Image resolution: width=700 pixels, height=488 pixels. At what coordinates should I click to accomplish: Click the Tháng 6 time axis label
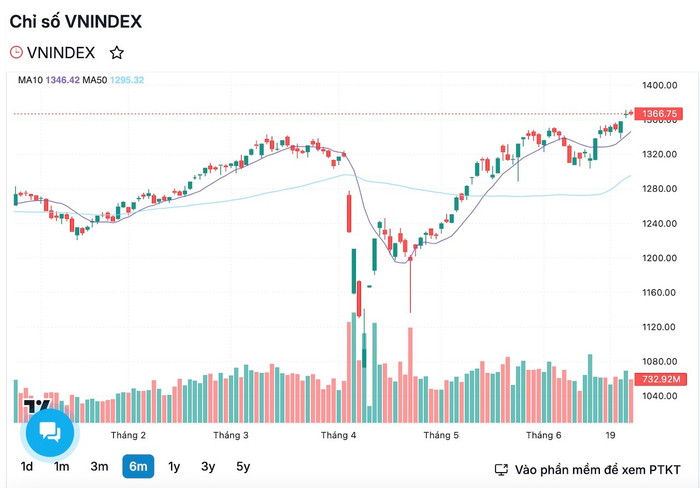[543, 435]
